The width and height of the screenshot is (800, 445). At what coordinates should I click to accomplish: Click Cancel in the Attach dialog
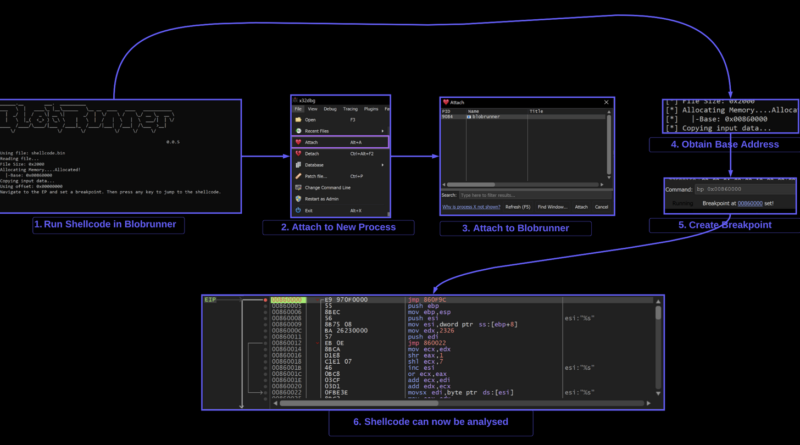coord(602,207)
